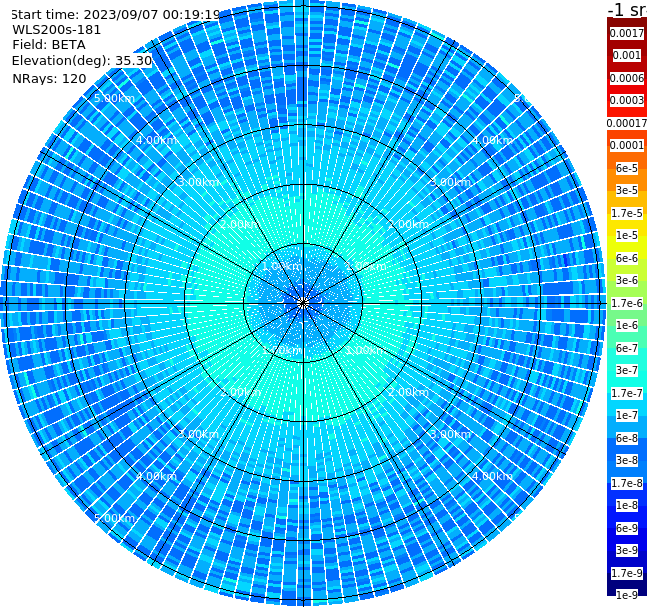
Task: Click the upper-left 5.00km range label
Action: point(114,98)
